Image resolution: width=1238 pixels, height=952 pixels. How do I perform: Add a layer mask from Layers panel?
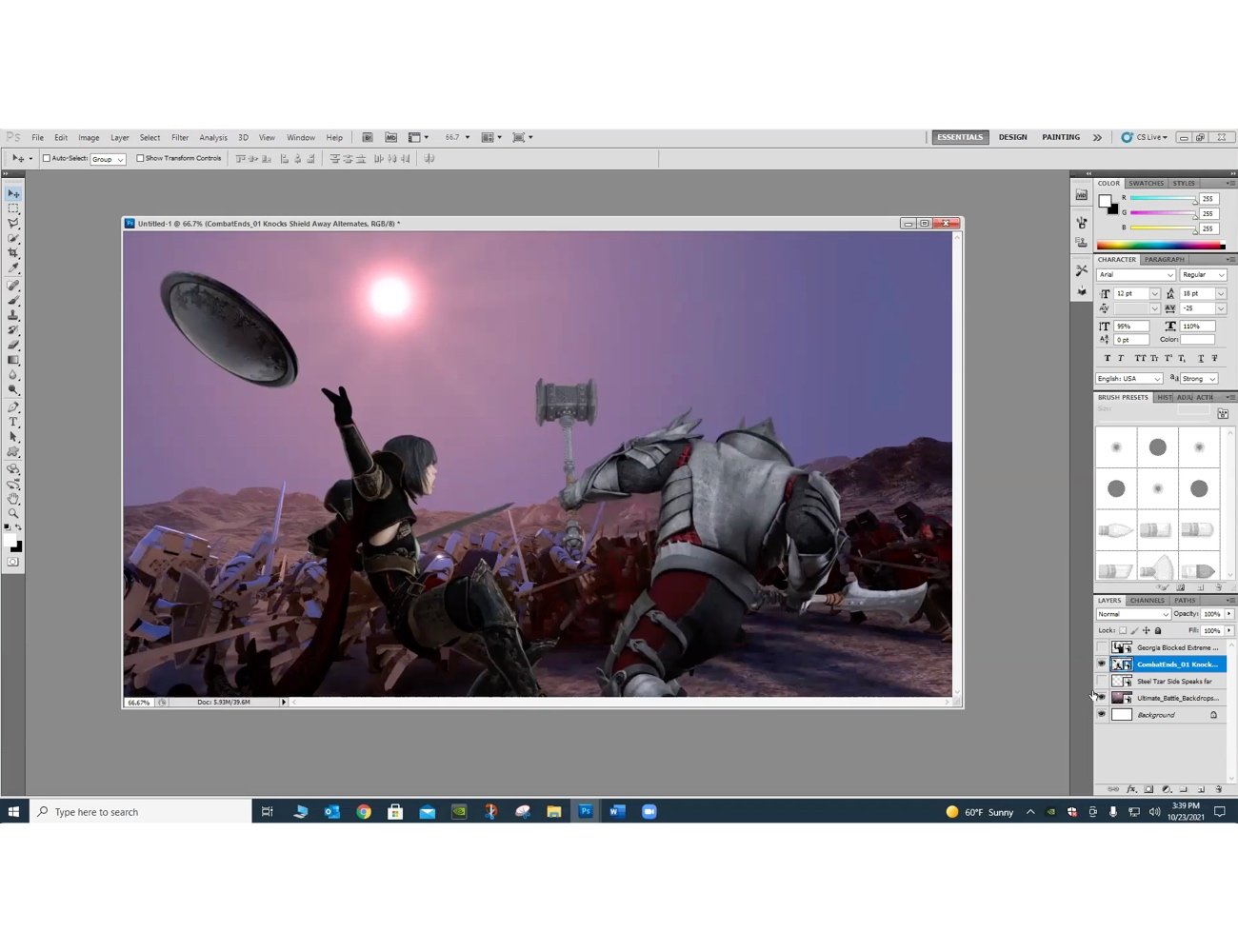1148,789
